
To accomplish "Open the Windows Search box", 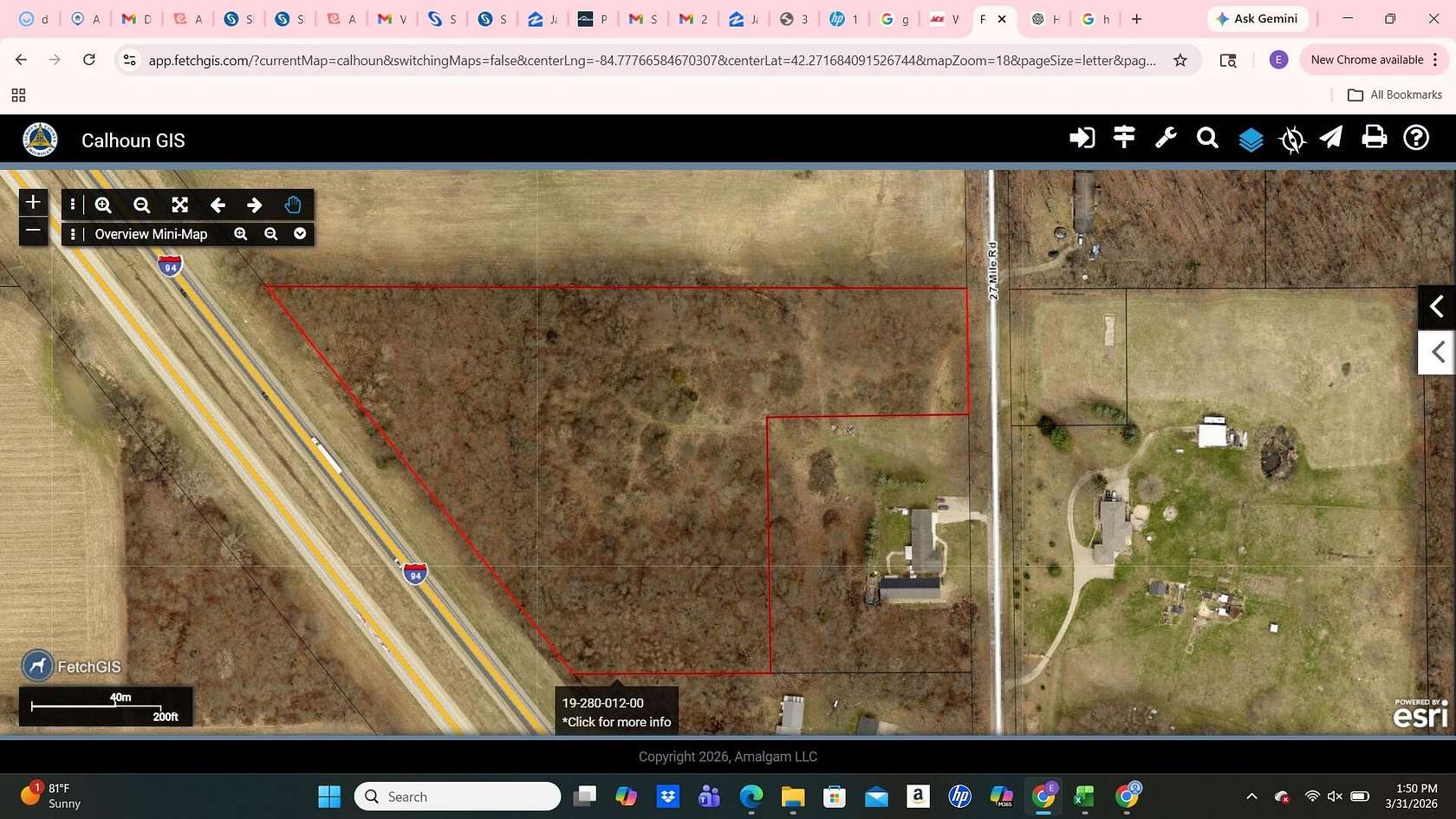I will 457,796.
